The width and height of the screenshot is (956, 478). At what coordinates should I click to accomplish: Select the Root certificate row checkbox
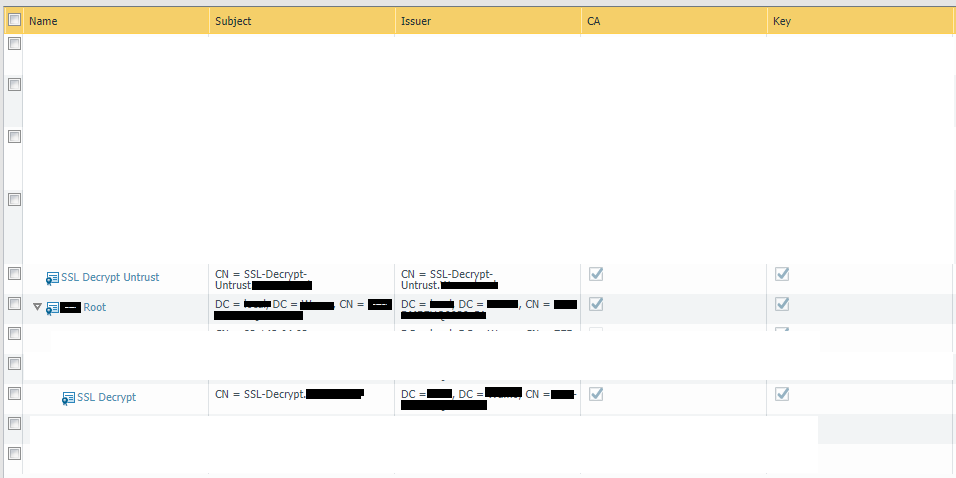[x=14, y=303]
